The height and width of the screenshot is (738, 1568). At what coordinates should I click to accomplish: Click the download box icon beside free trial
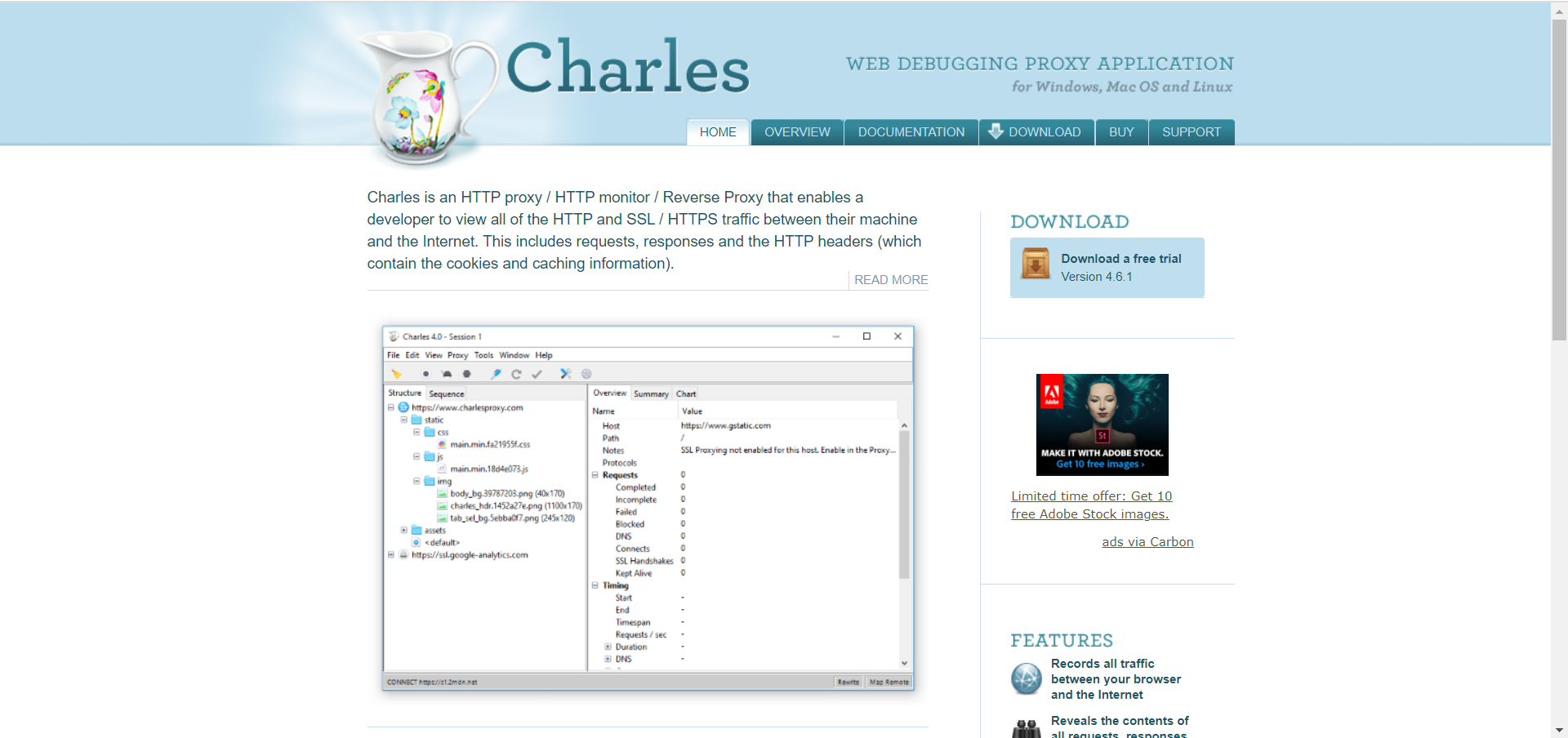click(x=1036, y=264)
